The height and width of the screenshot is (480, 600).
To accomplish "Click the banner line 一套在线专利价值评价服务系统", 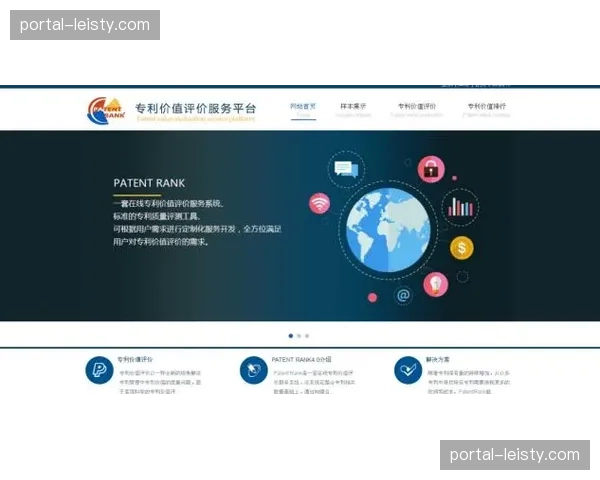I will pyautogui.click(x=168, y=203).
